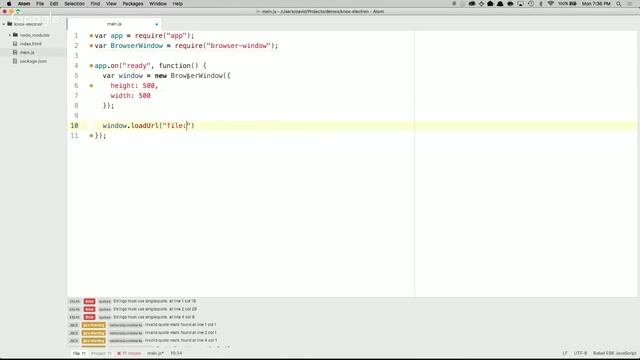The image size is (640, 360).
Task: Switch to the main.js editor tab
Action: tap(114, 24)
